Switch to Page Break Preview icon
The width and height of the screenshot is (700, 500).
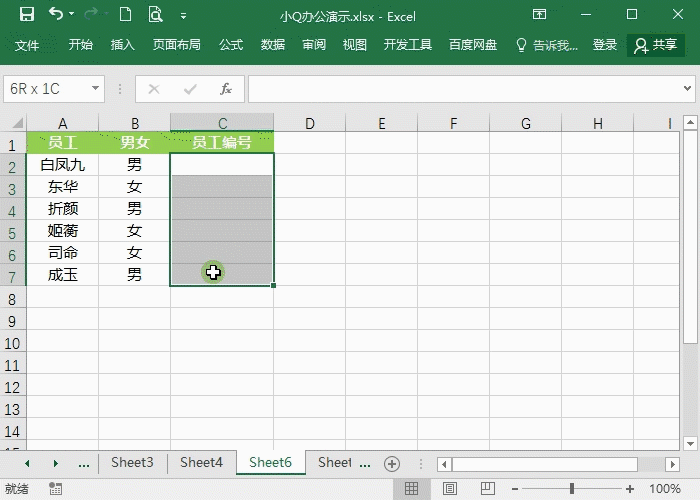[488, 489]
